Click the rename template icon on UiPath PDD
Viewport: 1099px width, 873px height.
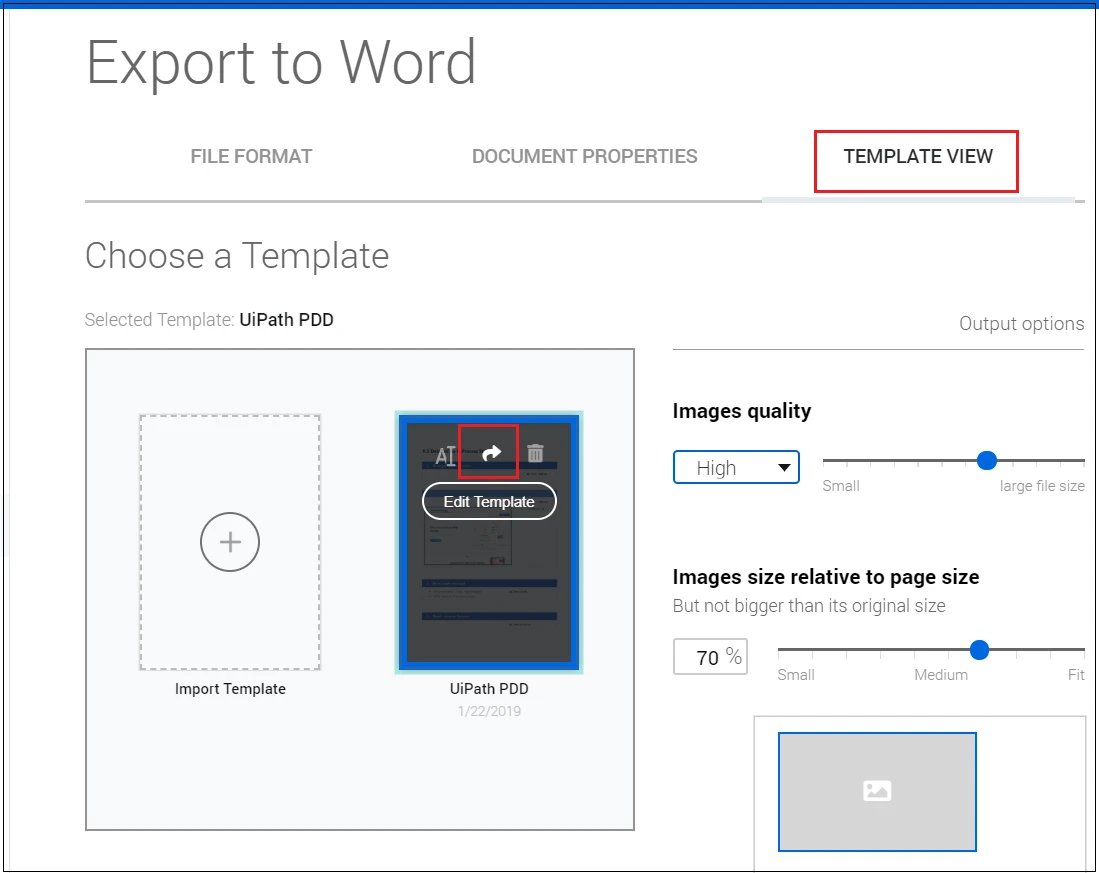pos(446,455)
